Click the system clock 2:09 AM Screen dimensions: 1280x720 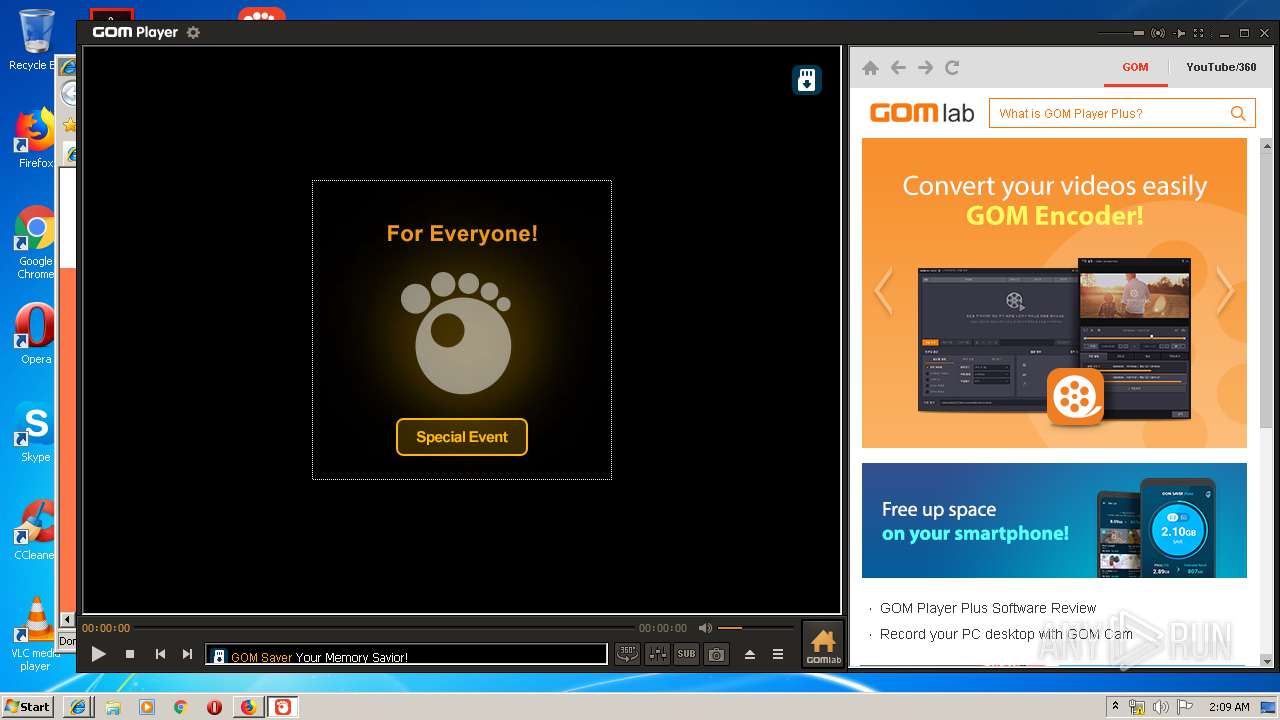pos(1229,707)
